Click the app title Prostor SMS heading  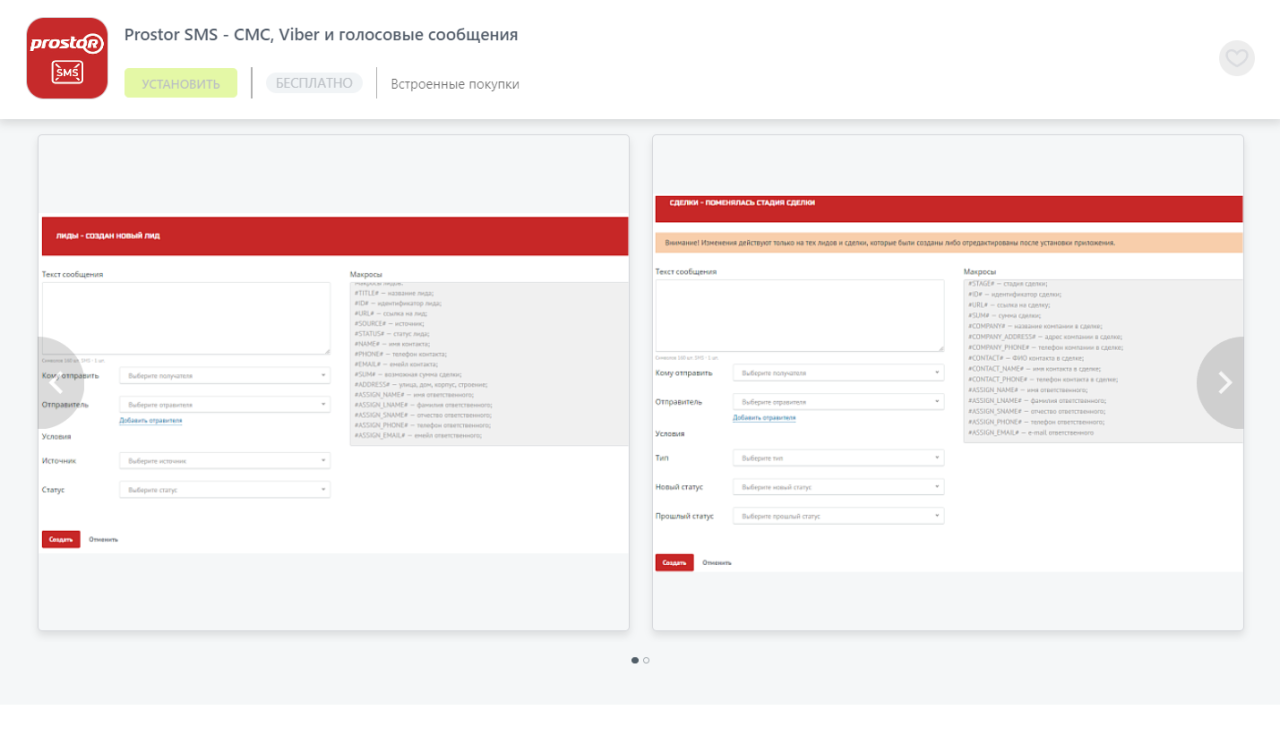point(321,35)
